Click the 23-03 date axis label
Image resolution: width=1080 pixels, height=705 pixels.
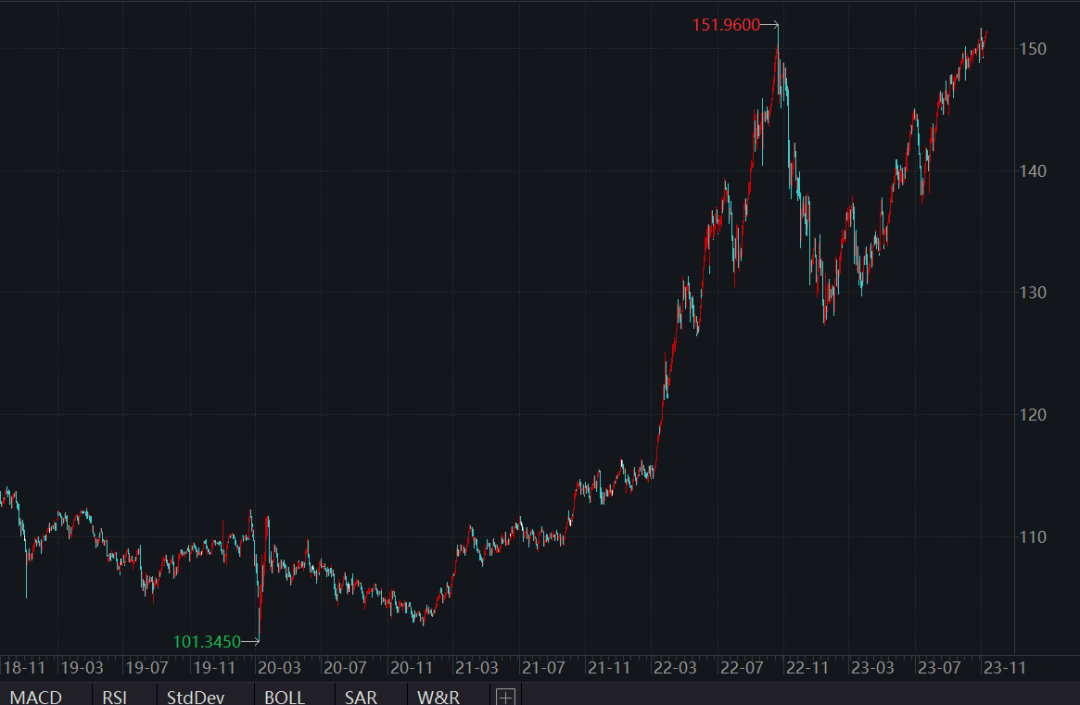pos(873,668)
